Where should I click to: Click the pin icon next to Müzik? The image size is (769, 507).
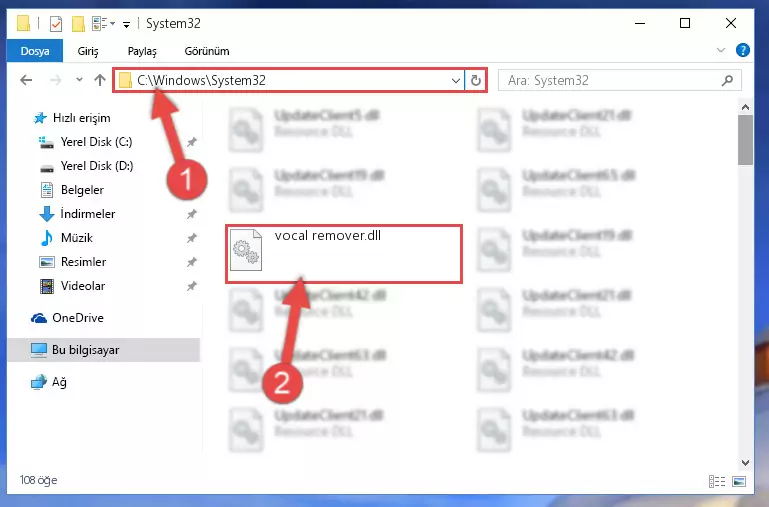point(191,238)
